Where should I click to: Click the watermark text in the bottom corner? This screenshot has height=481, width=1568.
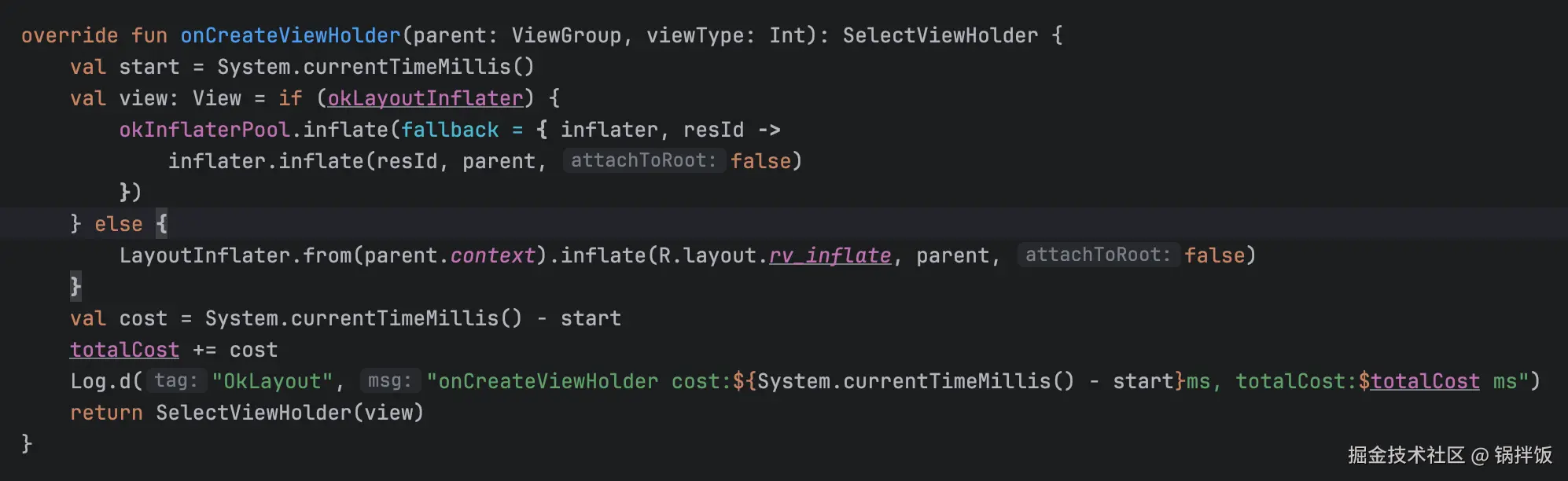[1448, 455]
